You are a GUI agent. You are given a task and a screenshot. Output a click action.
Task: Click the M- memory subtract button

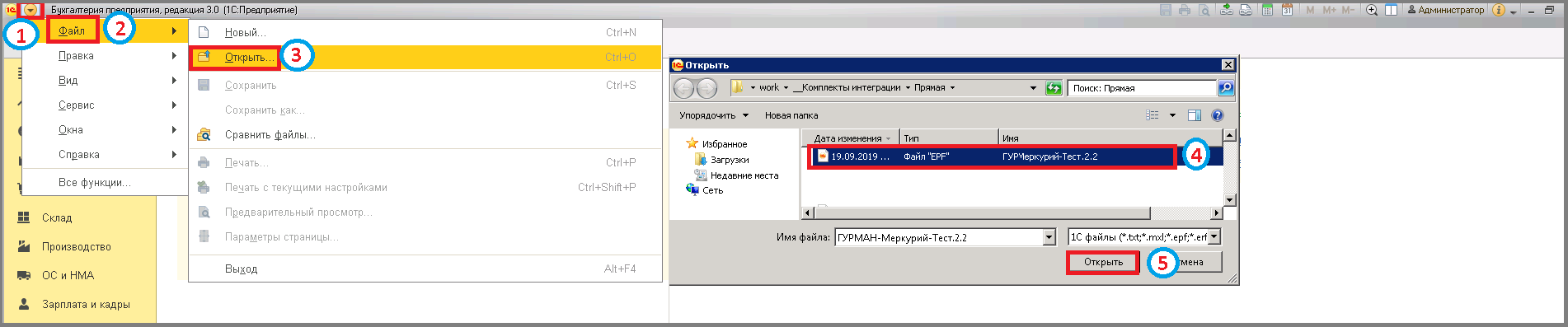pos(1348,10)
